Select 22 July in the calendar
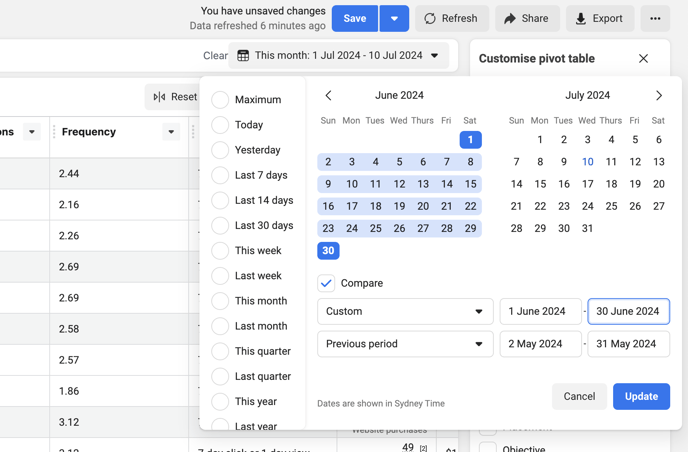The width and height of the screenshot is (688, 452). [540, 206]
